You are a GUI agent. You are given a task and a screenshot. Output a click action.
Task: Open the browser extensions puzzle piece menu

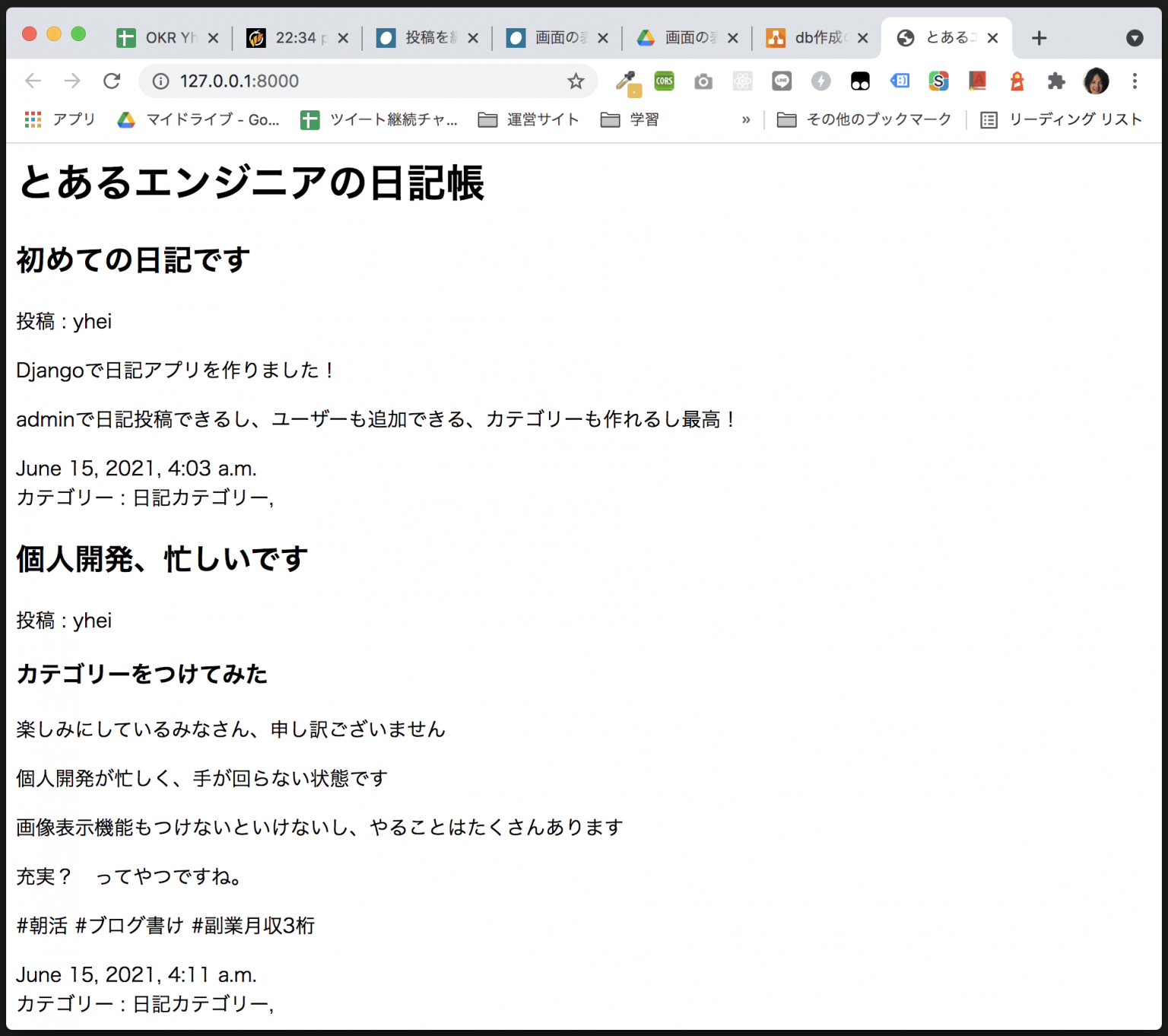point(1057,81)
